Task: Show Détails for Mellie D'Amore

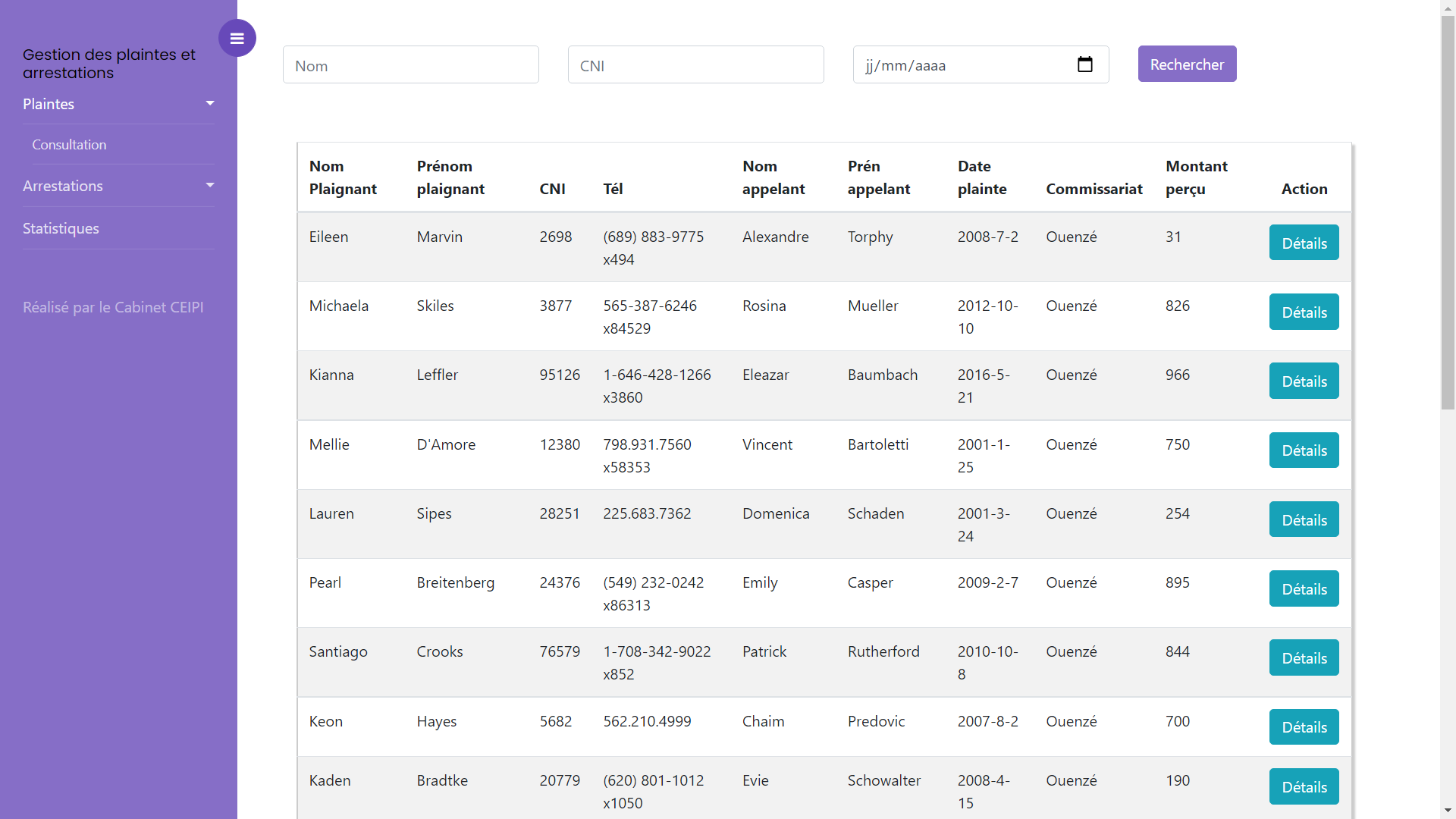Action: tap(1304, 450)
